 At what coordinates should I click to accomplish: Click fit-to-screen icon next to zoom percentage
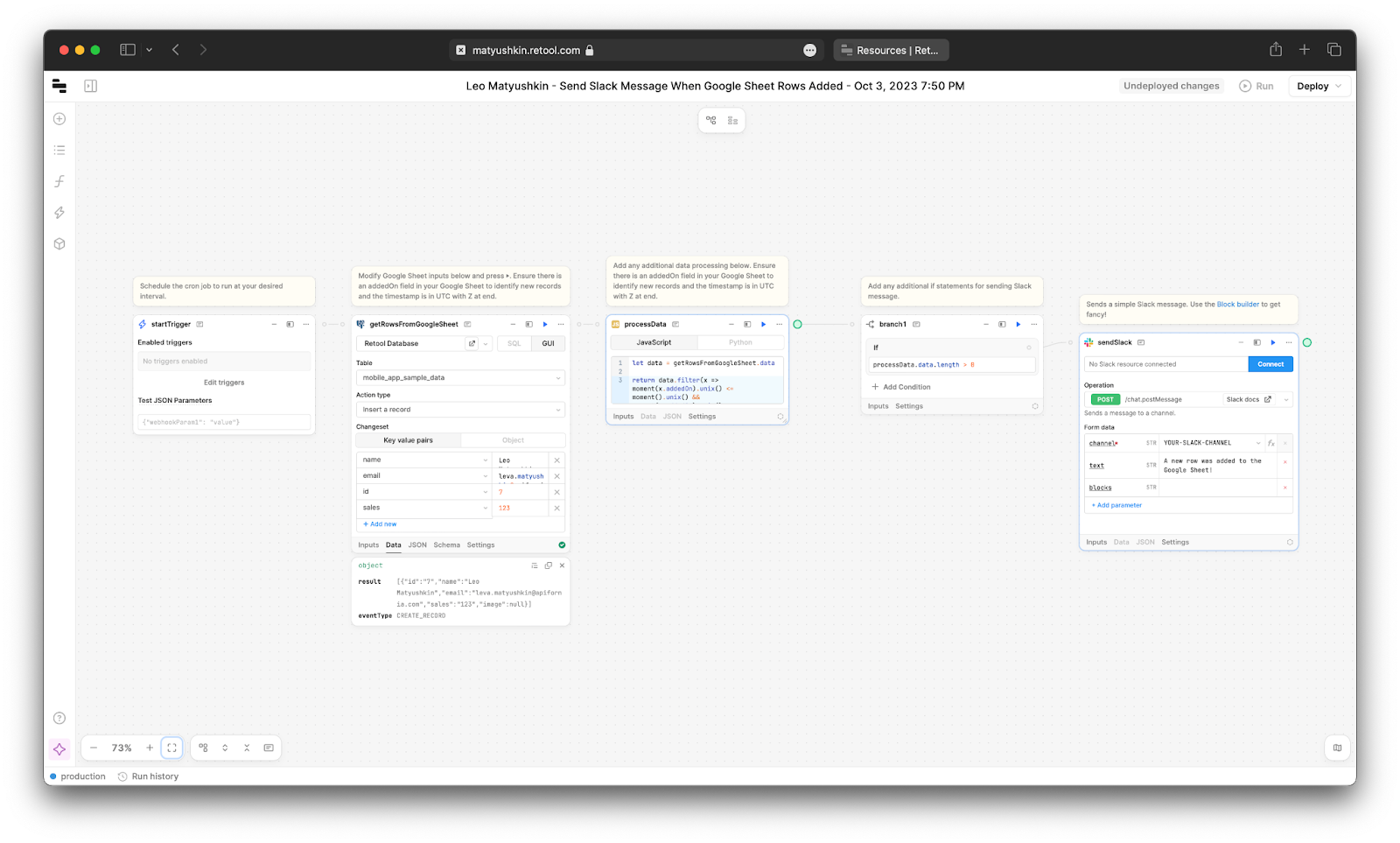coord(172,748)
